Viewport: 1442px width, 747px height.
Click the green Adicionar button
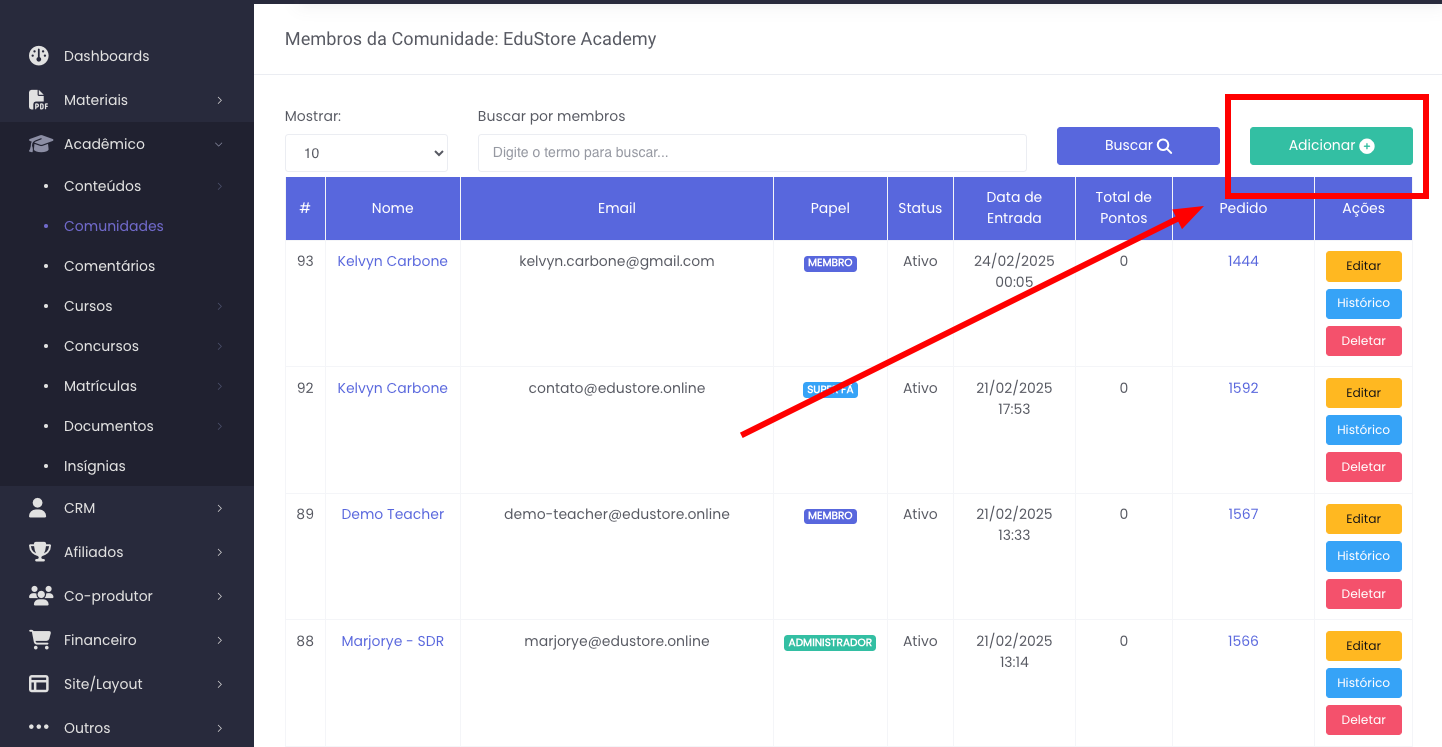pyautogui.click(x=1330, y=146)
